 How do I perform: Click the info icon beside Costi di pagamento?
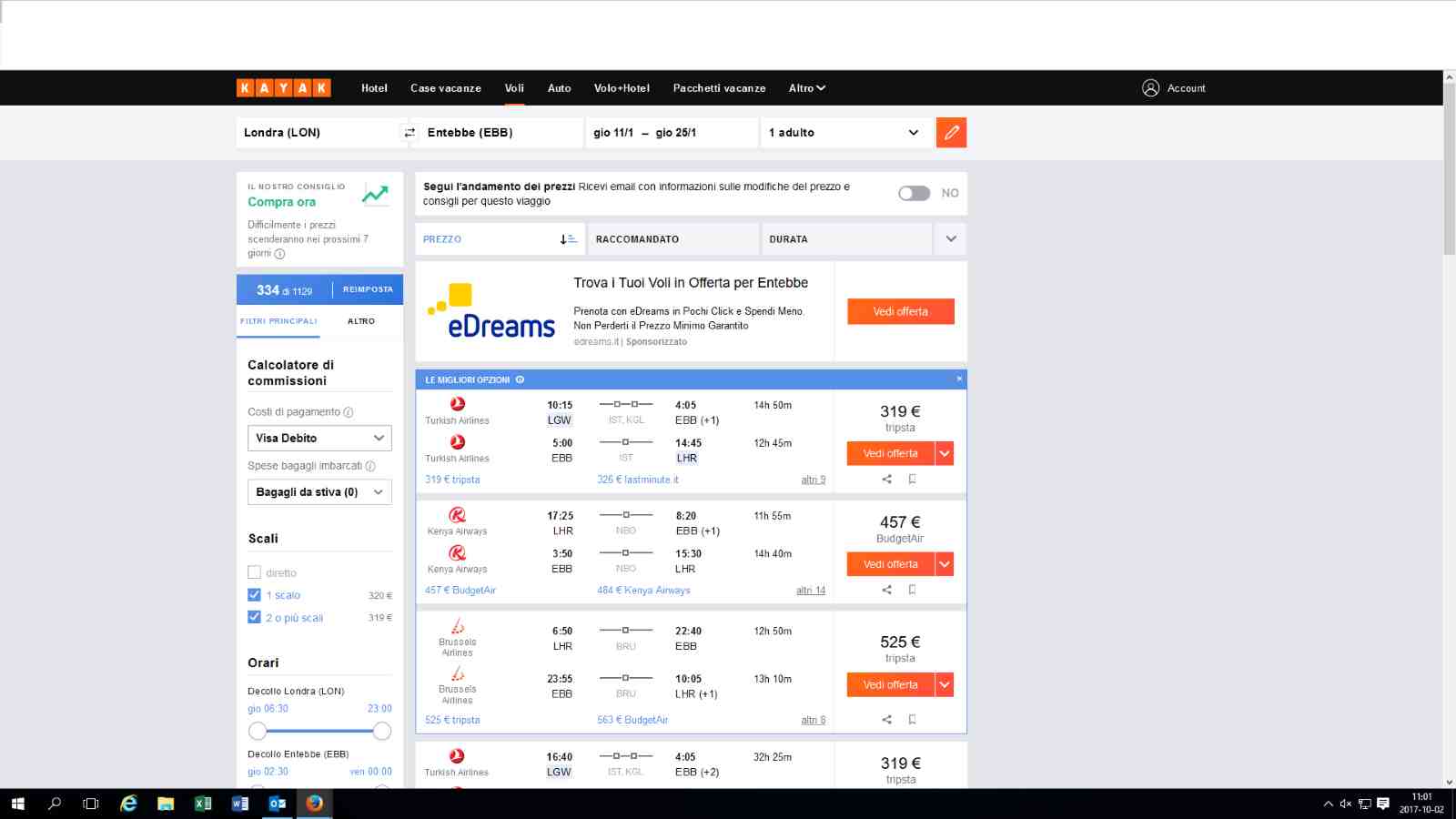[349, 412]
